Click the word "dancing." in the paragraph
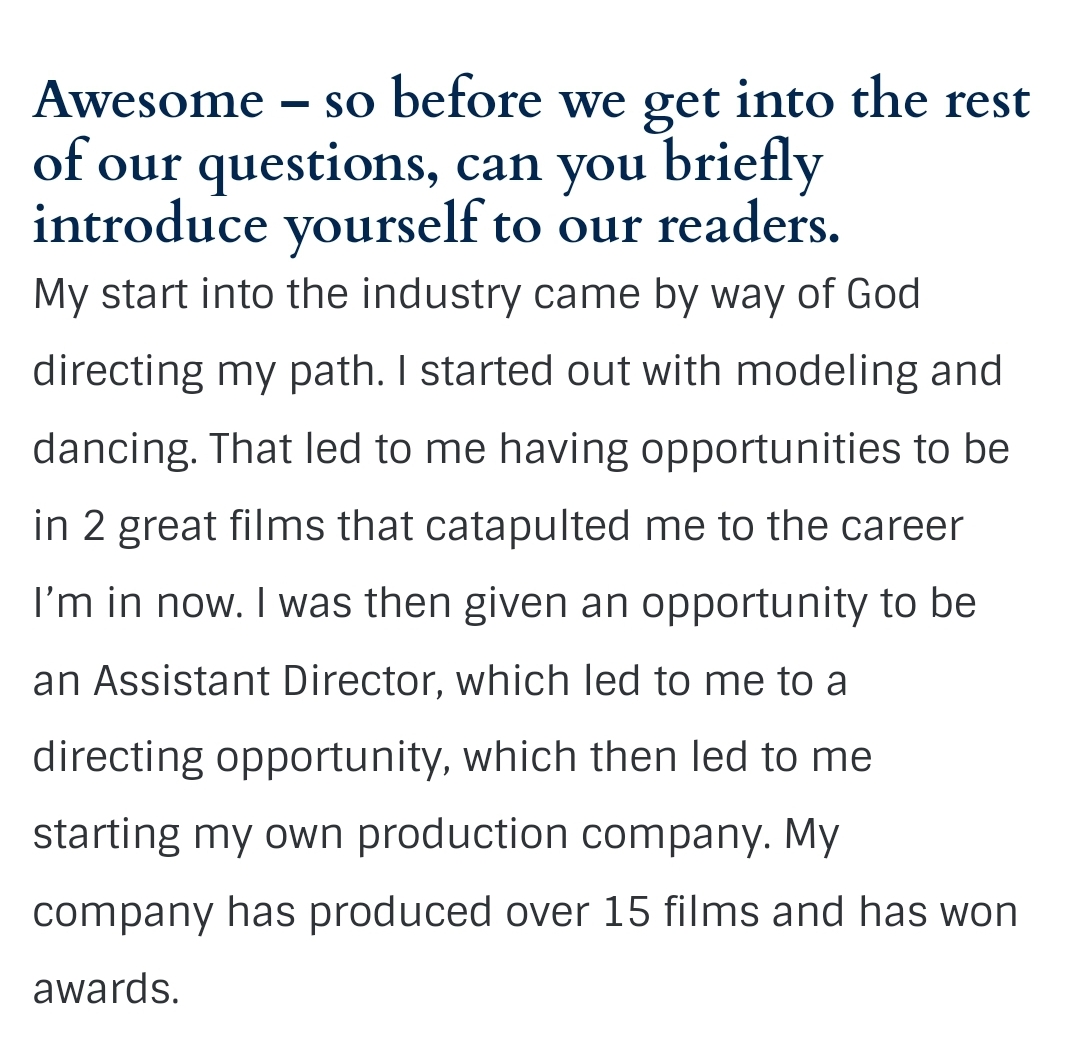1080x1051 pixels. pyautogui.click(x=107, y=450)
